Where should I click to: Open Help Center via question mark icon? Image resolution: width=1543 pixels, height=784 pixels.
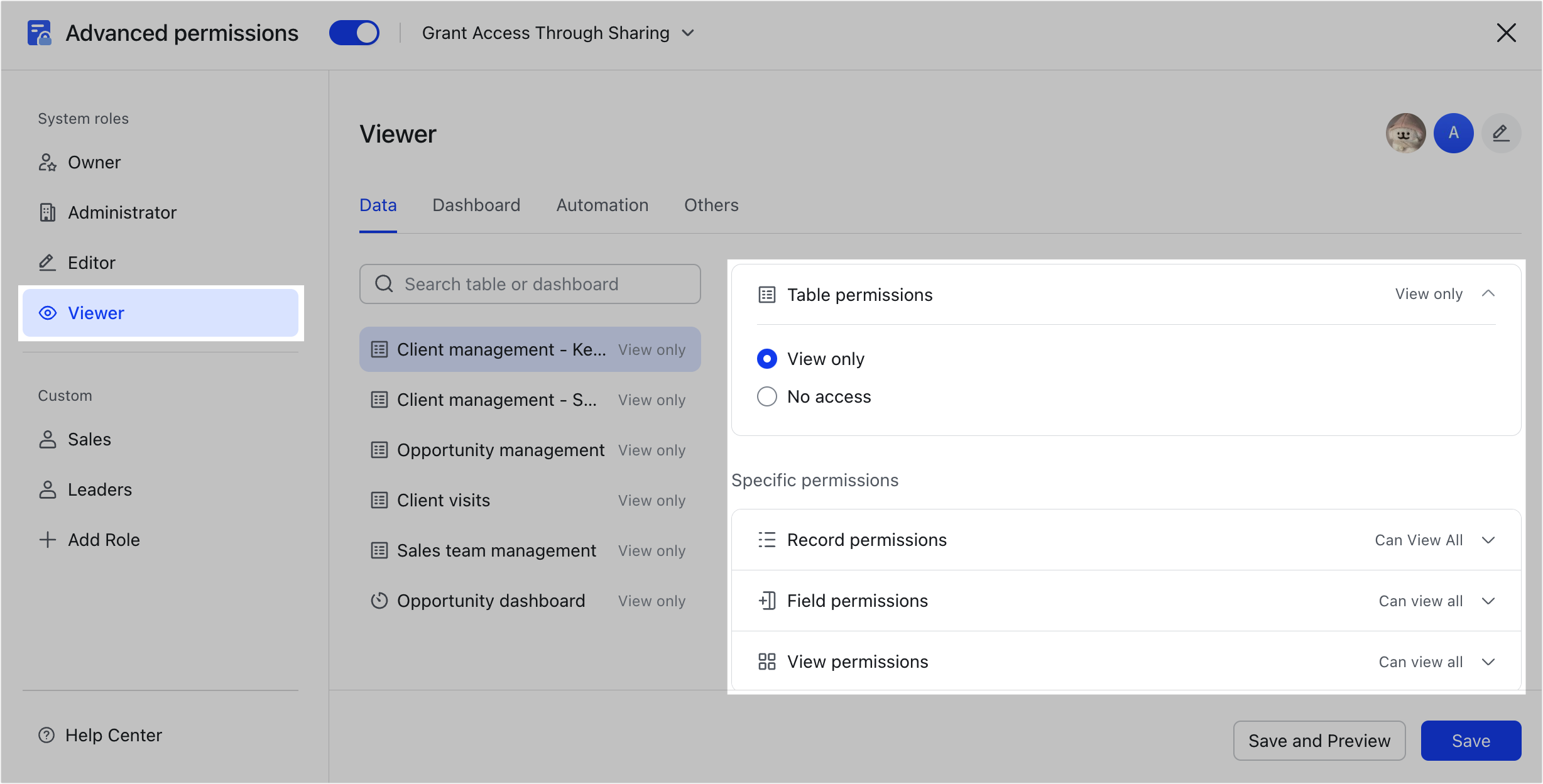47,734
